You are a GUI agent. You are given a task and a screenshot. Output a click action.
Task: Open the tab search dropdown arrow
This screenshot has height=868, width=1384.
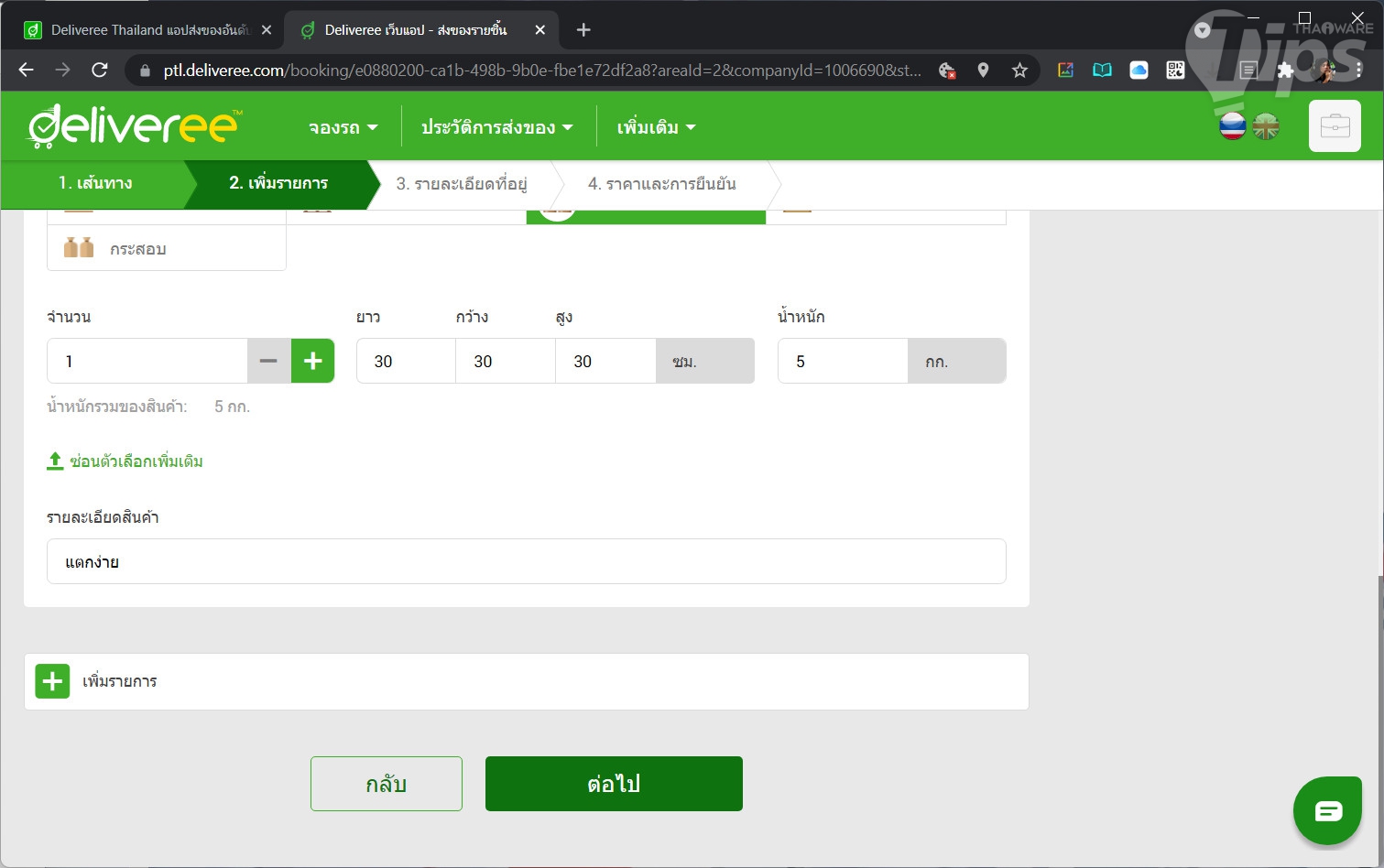[x=1203, y=30]
